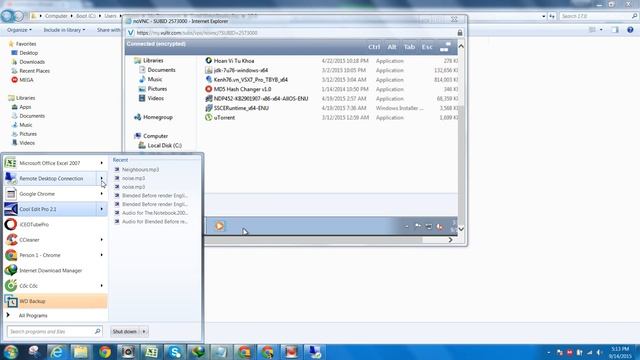Select jdk-7u76-windows-x64 file
The height and width of the screenshot is (360, 640).
click(x=241, y=70)
